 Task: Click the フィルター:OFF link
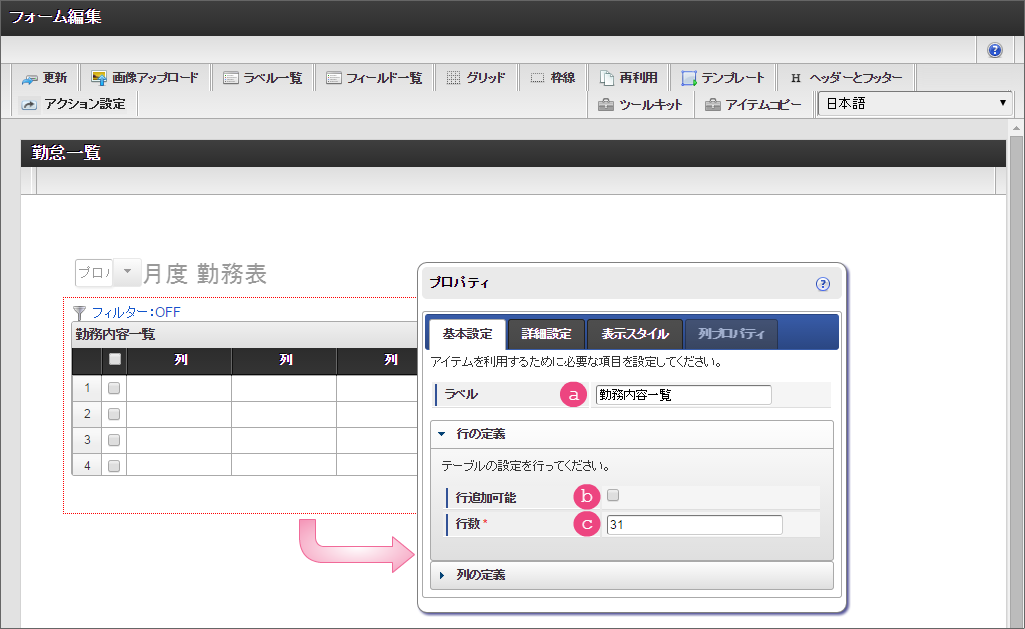[x=136, y=313]
